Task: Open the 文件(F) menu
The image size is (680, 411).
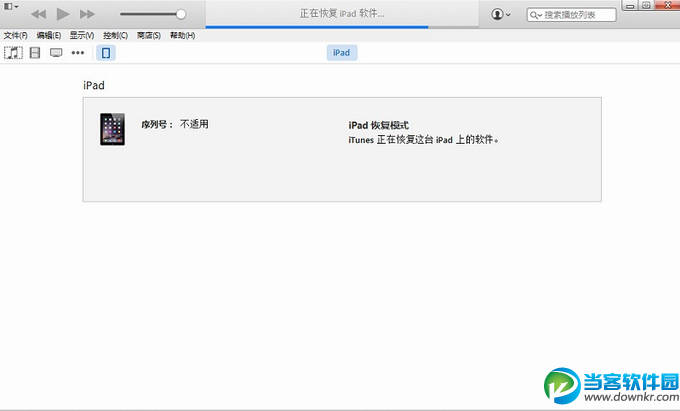Action: click(16, 36)
